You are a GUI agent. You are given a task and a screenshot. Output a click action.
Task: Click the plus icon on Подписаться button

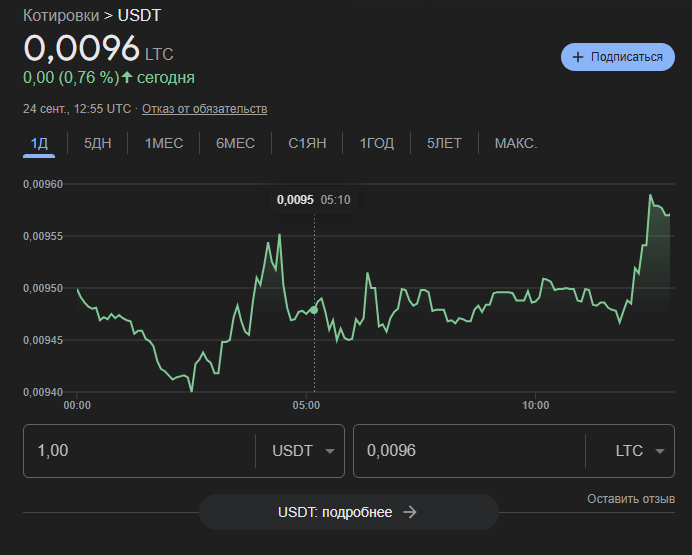click(578, 57)
